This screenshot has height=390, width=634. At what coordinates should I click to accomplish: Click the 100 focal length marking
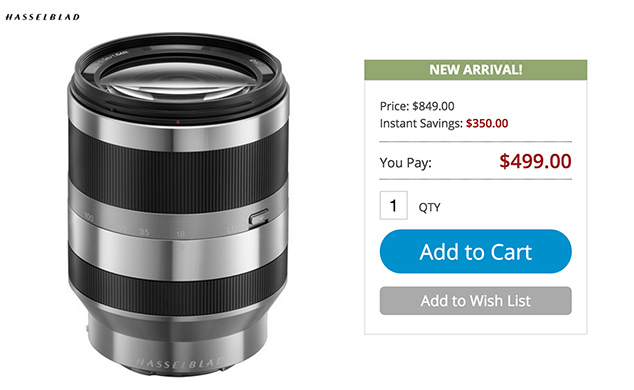coord(89,218)
